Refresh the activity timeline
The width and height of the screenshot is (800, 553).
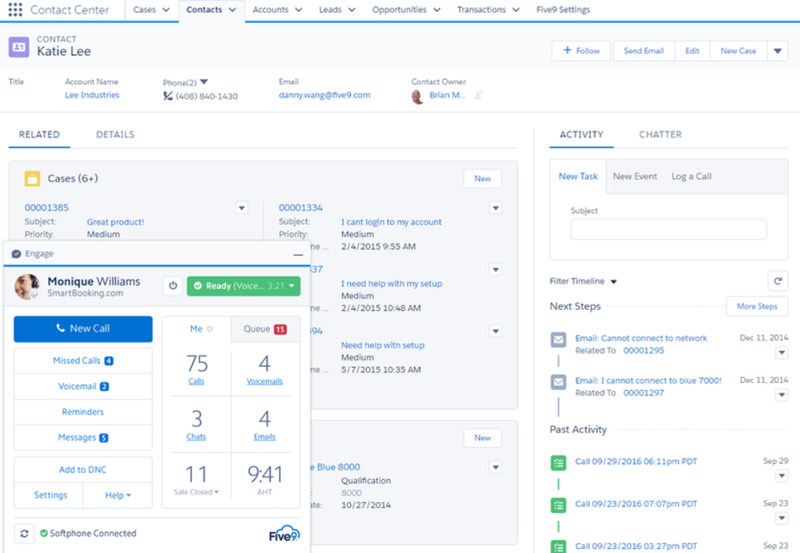click(x=778, y=281)
